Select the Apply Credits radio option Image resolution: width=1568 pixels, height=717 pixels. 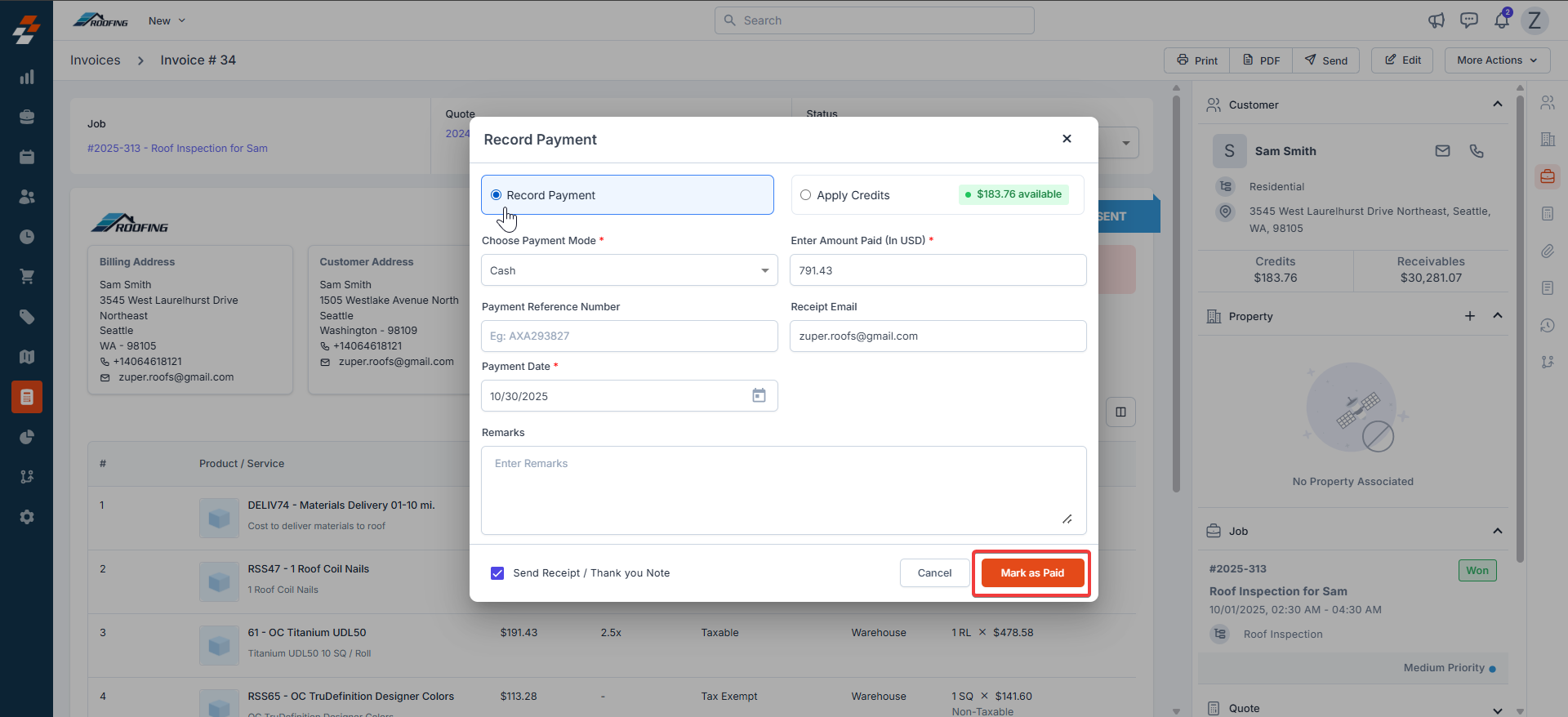[806, 195]
